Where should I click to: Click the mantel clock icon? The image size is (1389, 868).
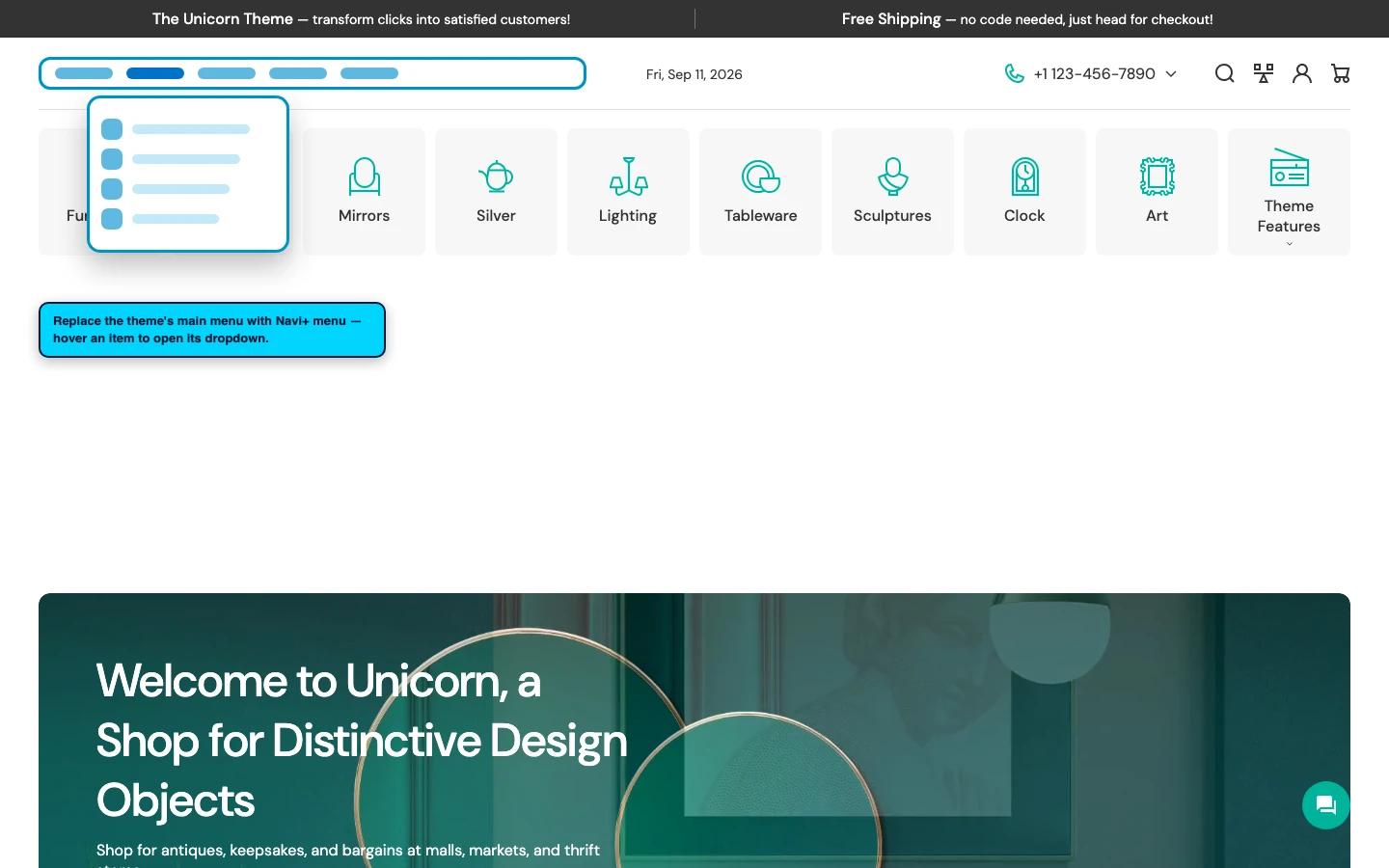click(1024, 176)
